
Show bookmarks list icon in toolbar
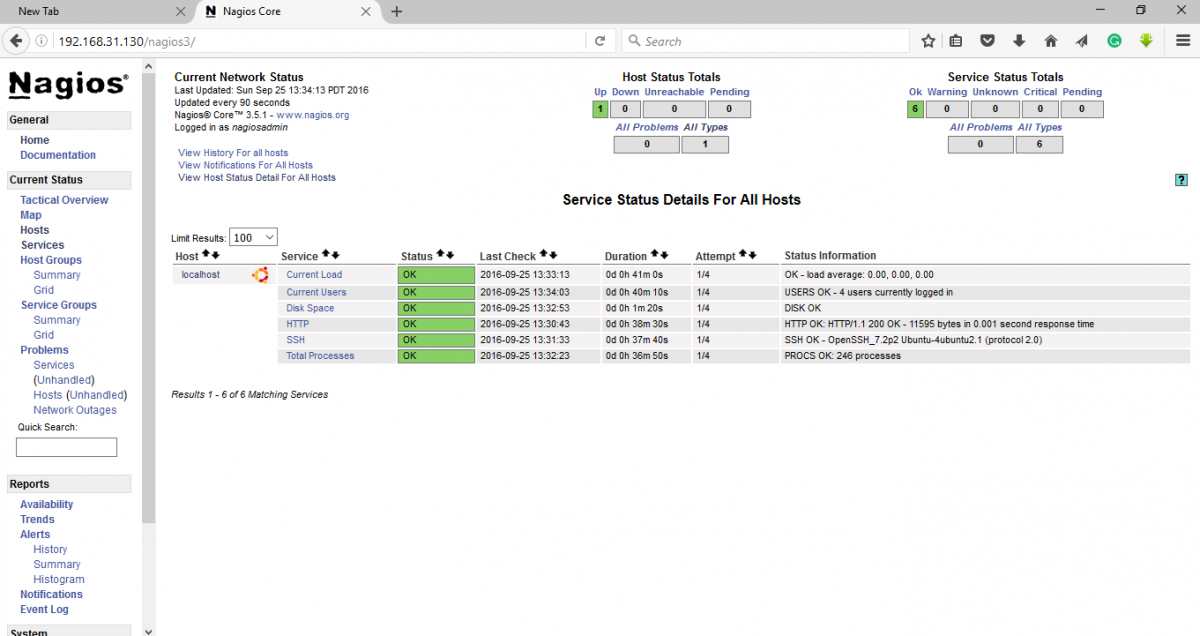(x=956, y=41)
